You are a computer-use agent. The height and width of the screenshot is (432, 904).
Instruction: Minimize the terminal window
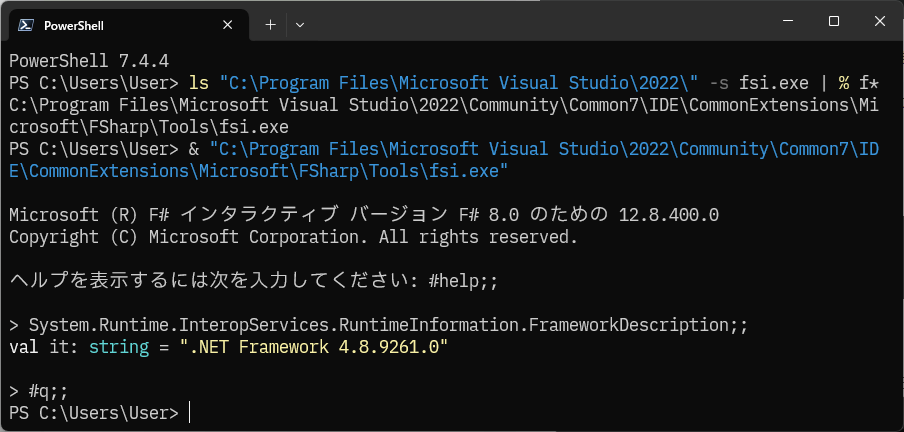[789, 21]
